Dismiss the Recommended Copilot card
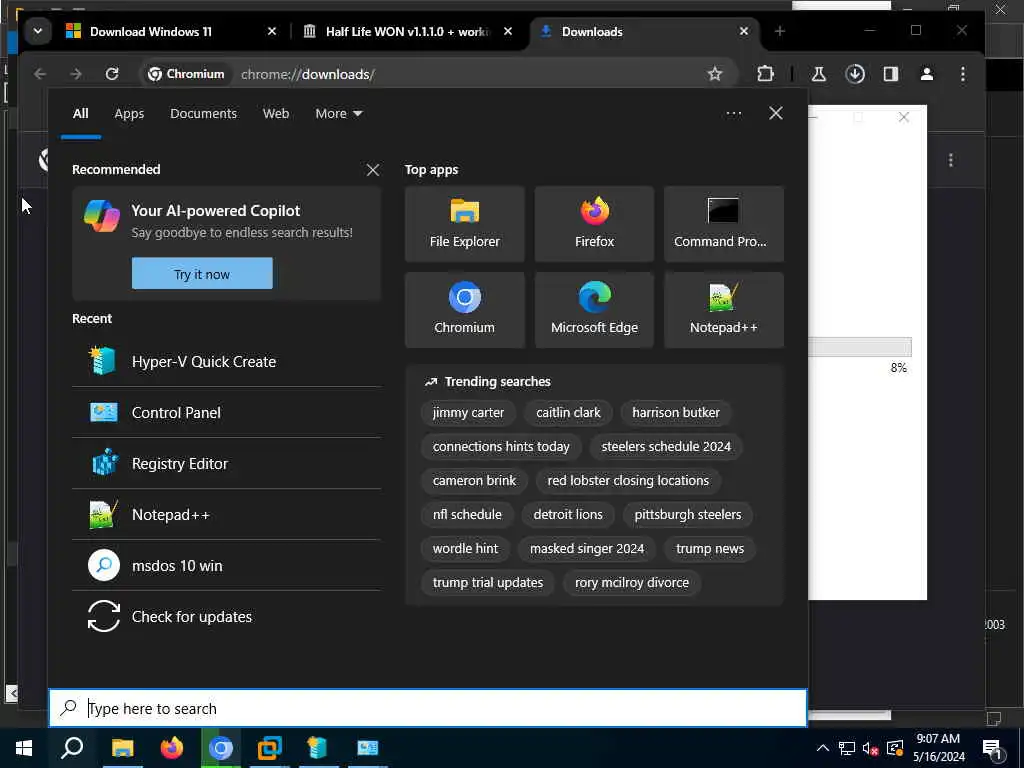The width and height of the screenshot is (1024, 768). pos(373,170)
